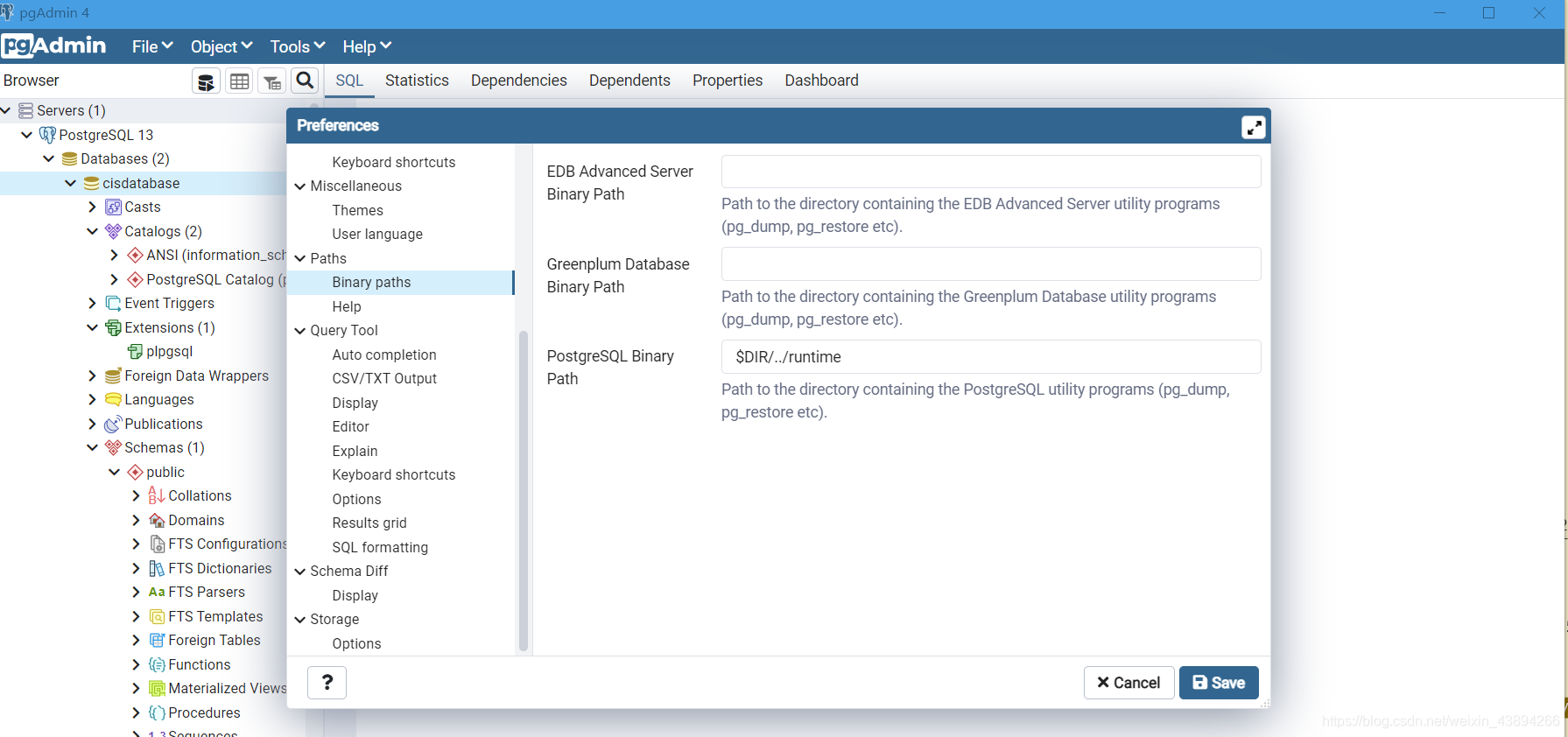Collapse the Query Tool preferences section
The height and width of the screenshot is (737, 1568).
(300, 331)
